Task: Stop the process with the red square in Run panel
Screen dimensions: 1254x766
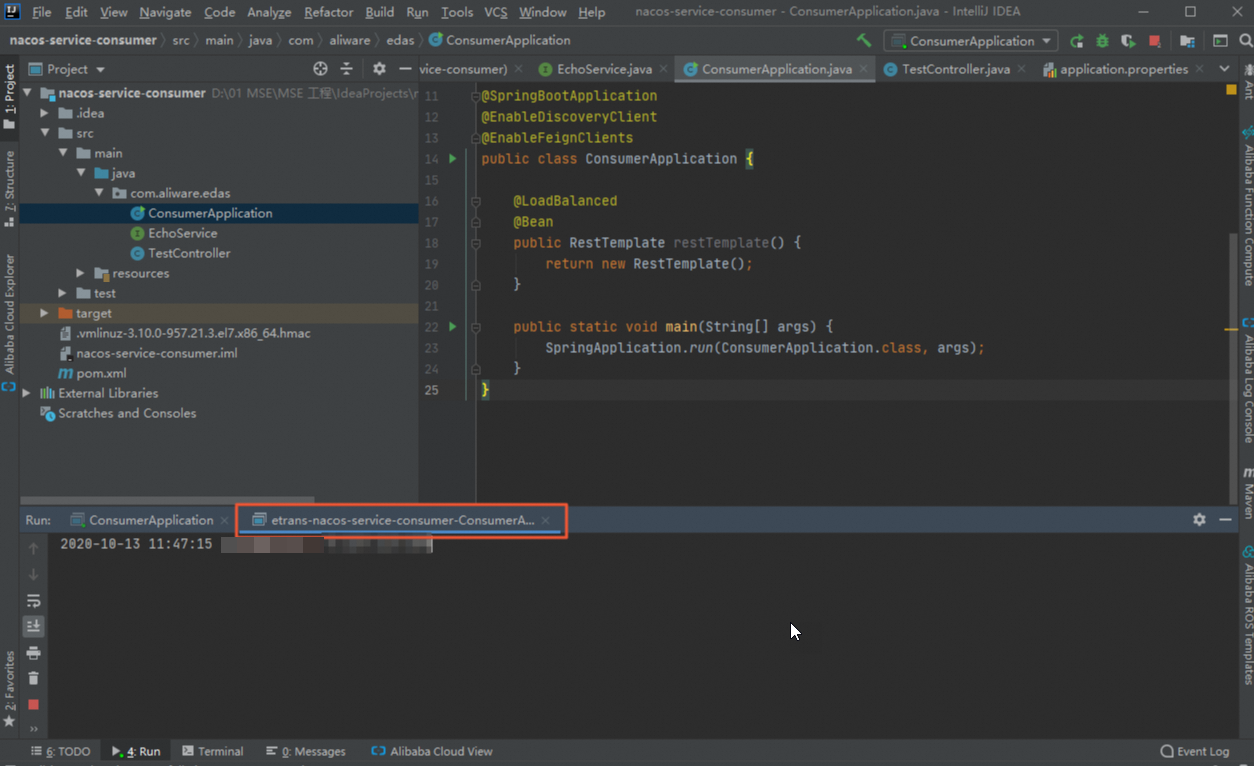Action: pos(33,704)
